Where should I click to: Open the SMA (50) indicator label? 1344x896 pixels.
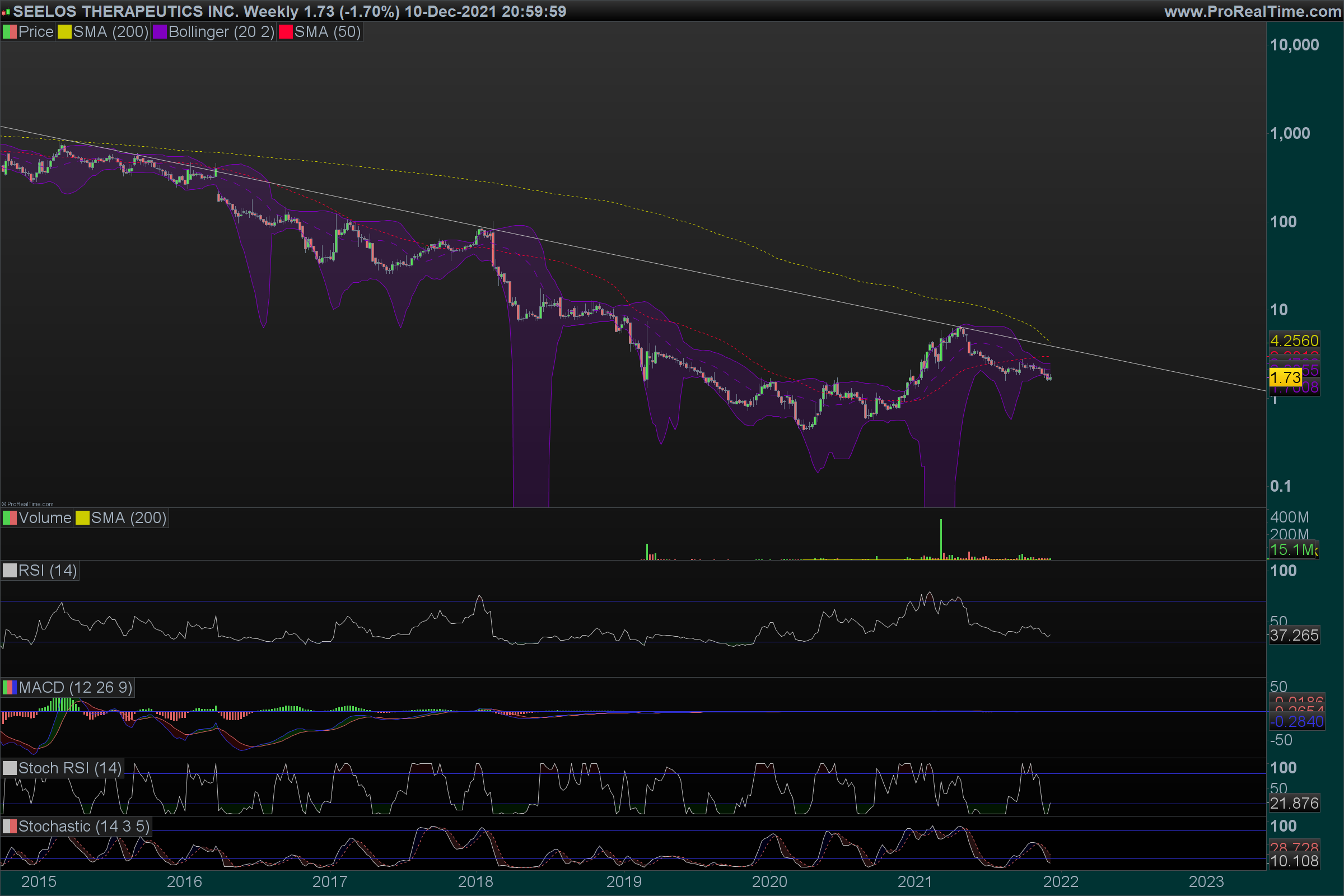pyautogui.click(x=328, y=32)
